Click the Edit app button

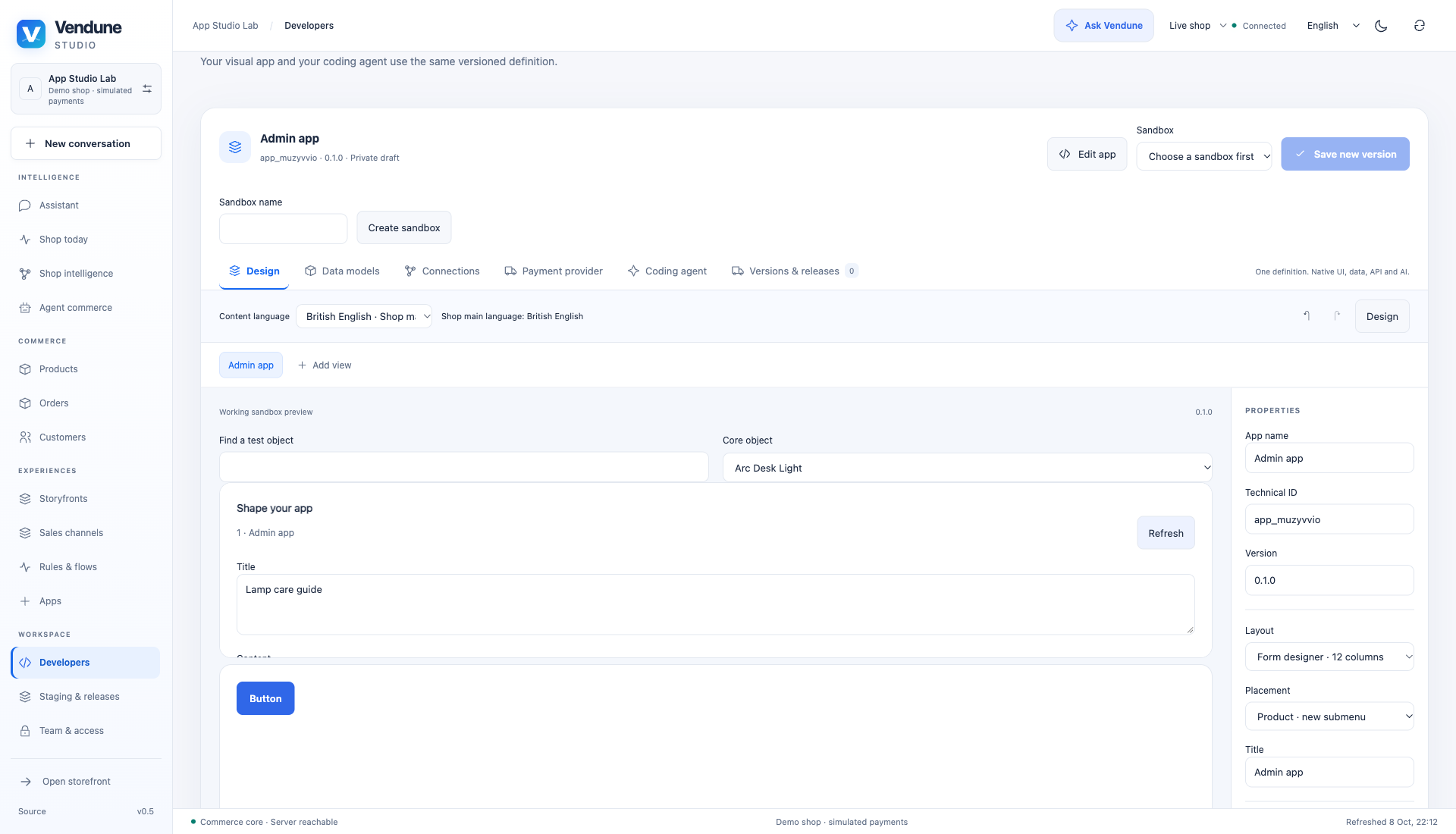pos(1087,154)
